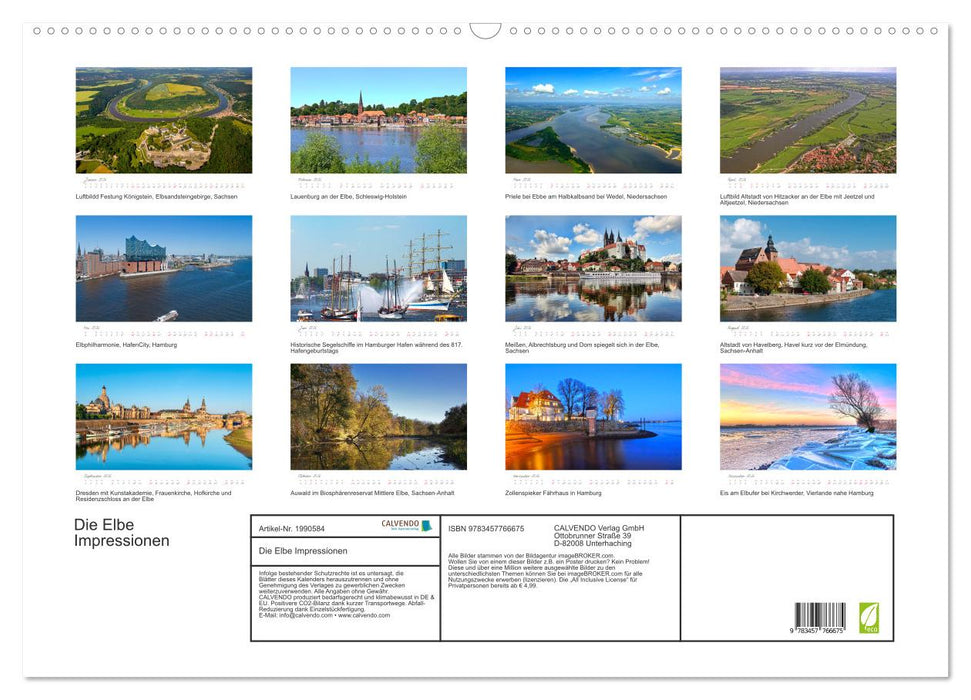Open the Hitzacker aerial view image
Screen dimensions: 971x700
pyautogui.click(x=808, y=119)
